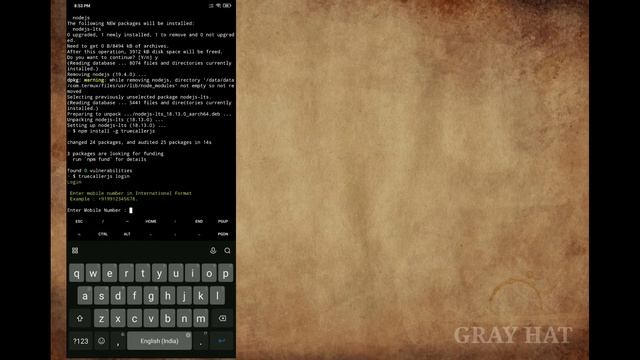Tap the h key

point(167,296)
